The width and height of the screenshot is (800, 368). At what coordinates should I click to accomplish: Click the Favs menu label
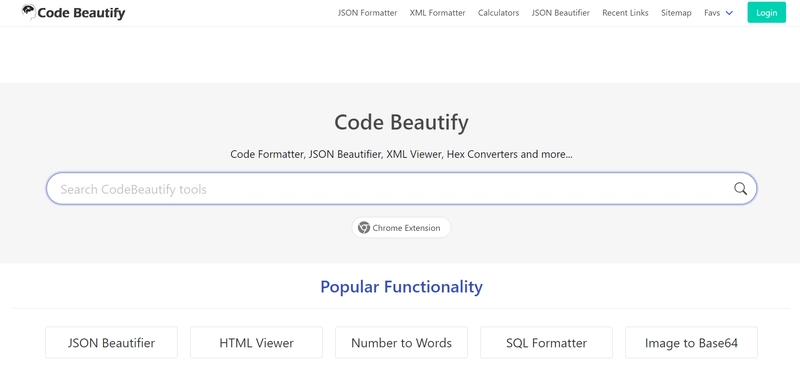(x=712, y=13)
